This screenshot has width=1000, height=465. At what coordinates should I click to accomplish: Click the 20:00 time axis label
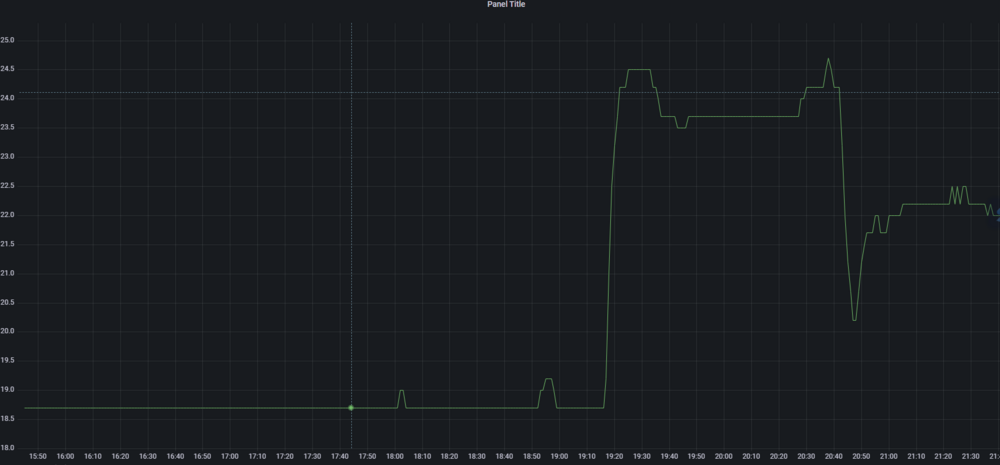(x=723, y=457)
